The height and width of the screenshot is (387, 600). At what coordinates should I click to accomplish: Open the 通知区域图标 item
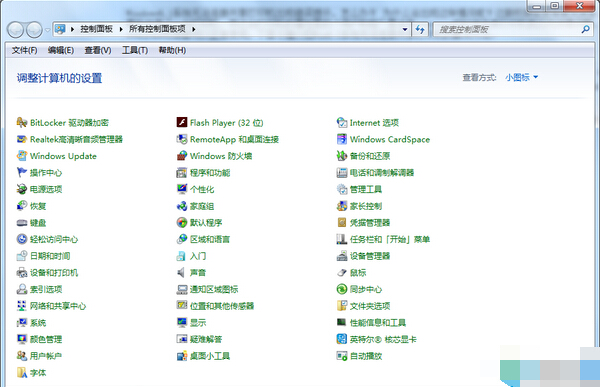pyautogui.click(x=207, y=289)
